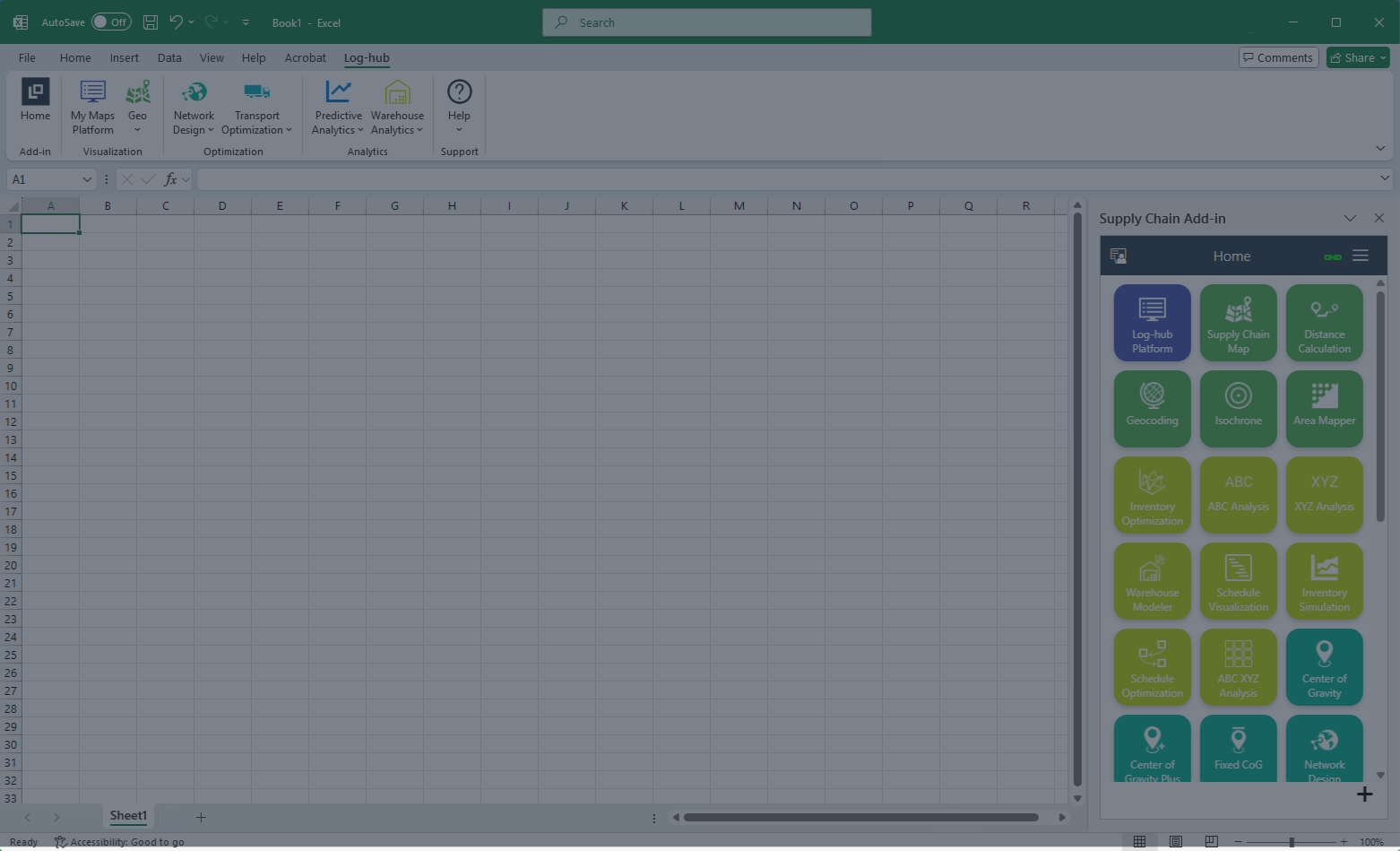The height and width of the screenshot is (851, 1400).
Task: Open the Help support menu
Action: (x=459, y=108)
